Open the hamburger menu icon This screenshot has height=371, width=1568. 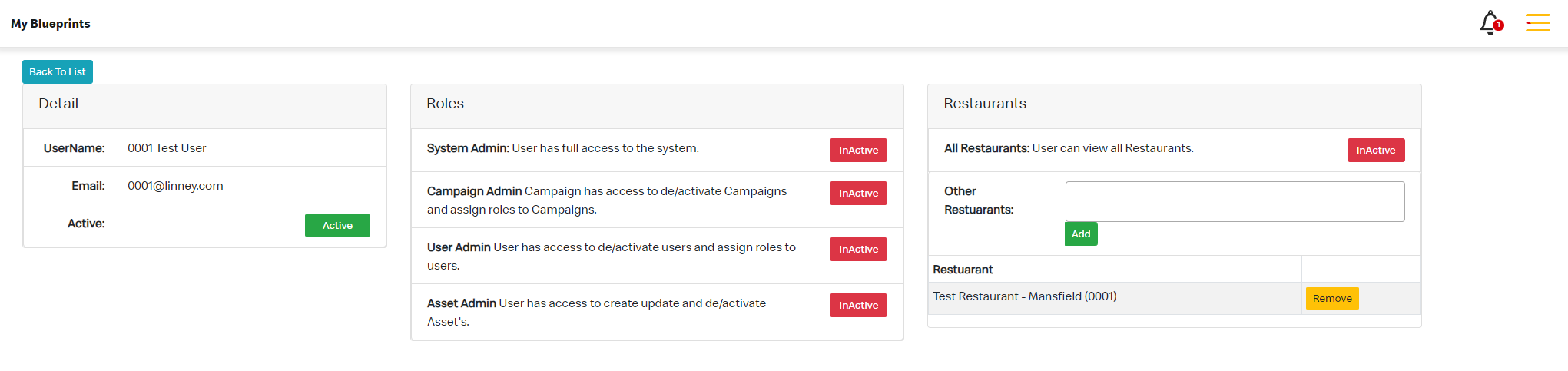1537,23
